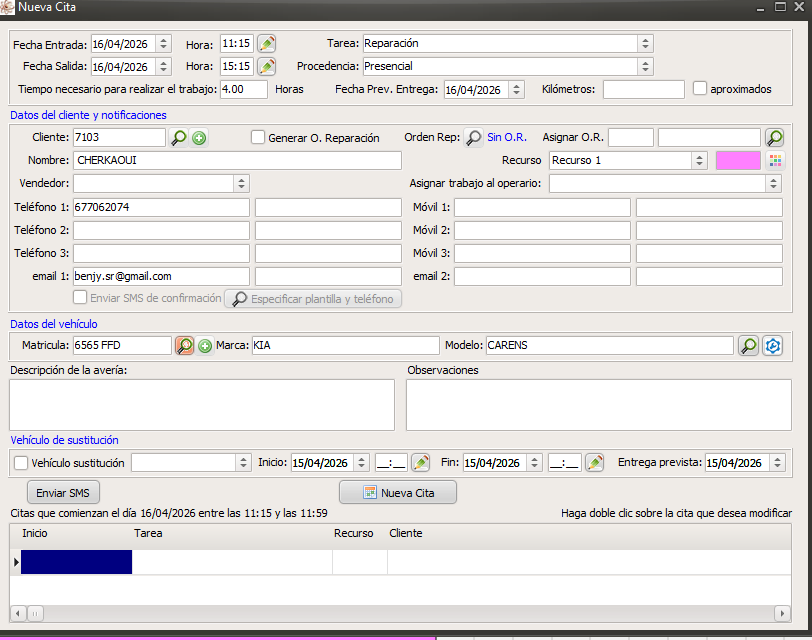Expand Asignar trabajo al operario dropdown
812x640 pixels.
point(665,183)
